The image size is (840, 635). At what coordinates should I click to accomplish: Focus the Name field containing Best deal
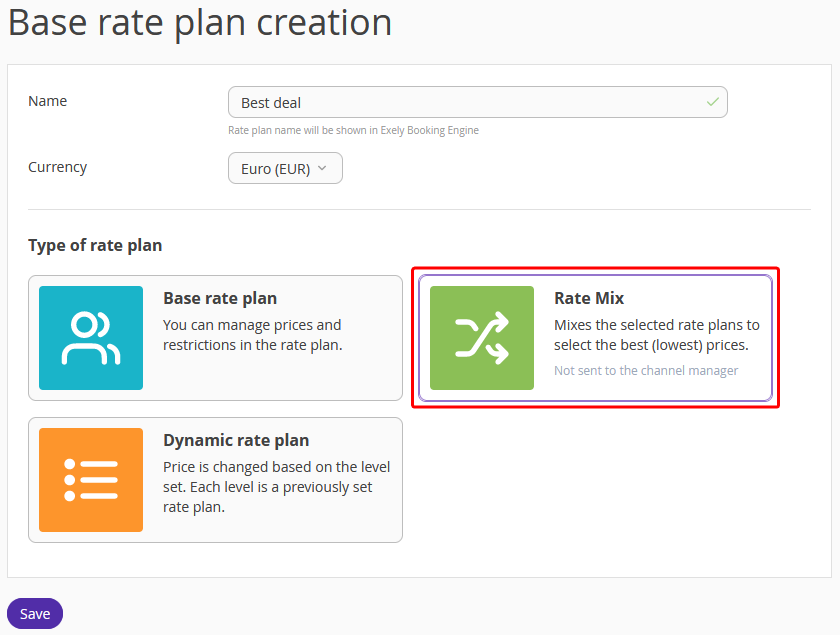click(x=478, y=102)
